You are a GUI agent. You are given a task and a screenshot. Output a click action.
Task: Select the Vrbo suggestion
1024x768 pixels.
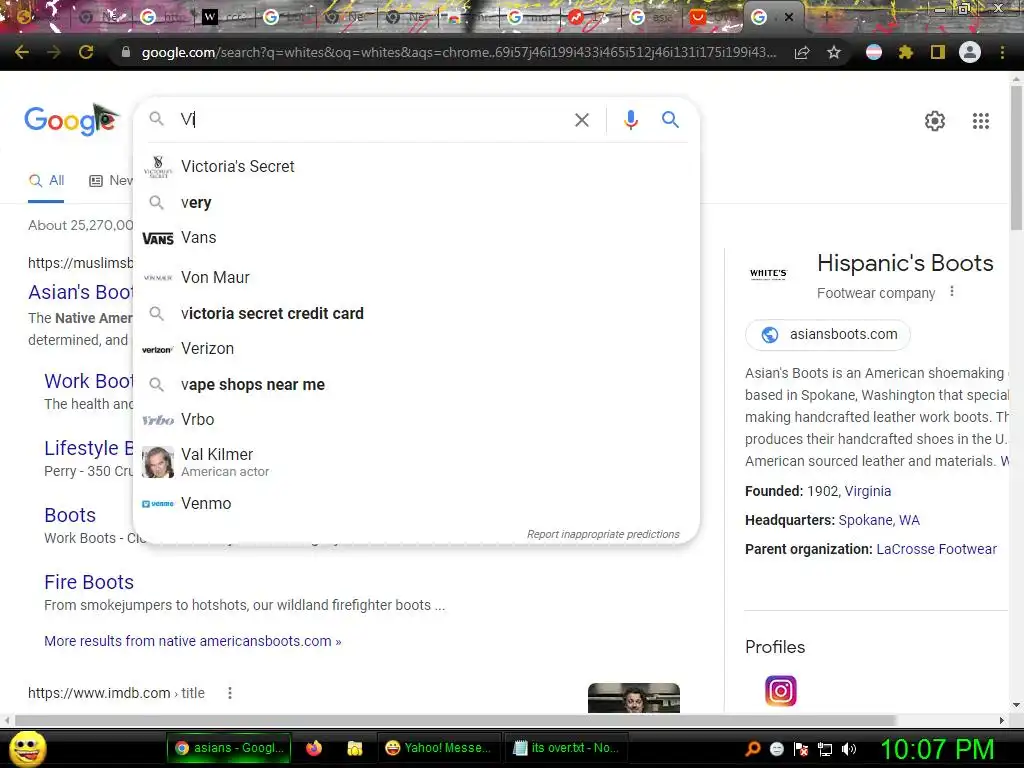416,419
